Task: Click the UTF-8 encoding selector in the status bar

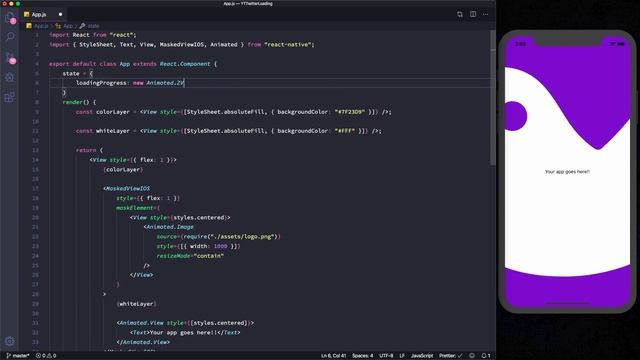Action: click(x=387, y=356)
